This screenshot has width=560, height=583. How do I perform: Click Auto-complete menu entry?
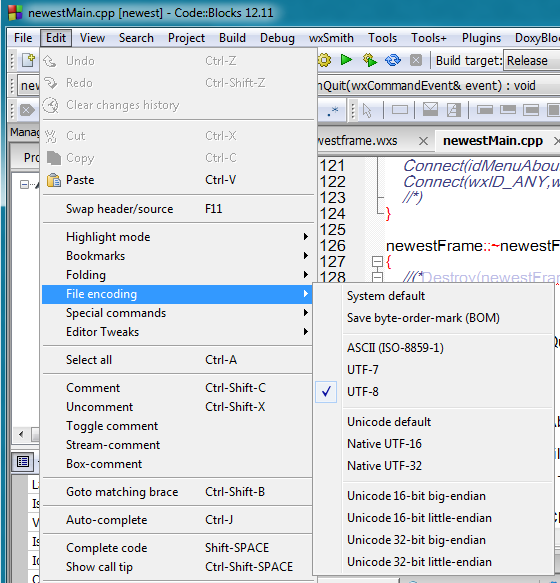(x=177, y=520)
